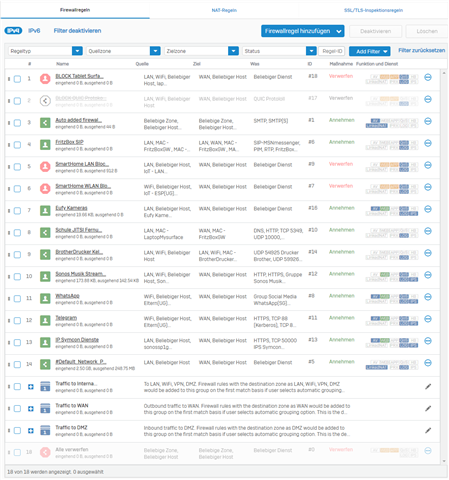
Task: Click Filter zurücksetzen link
Action: coord(422,50)
